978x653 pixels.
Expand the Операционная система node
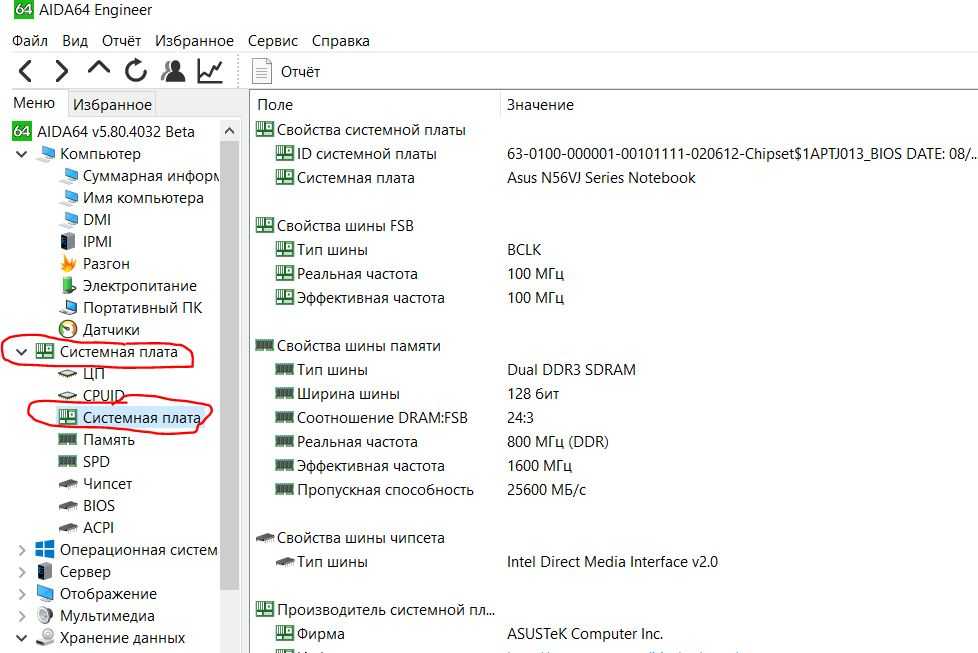pyautogui.click(x=21, y=549)
